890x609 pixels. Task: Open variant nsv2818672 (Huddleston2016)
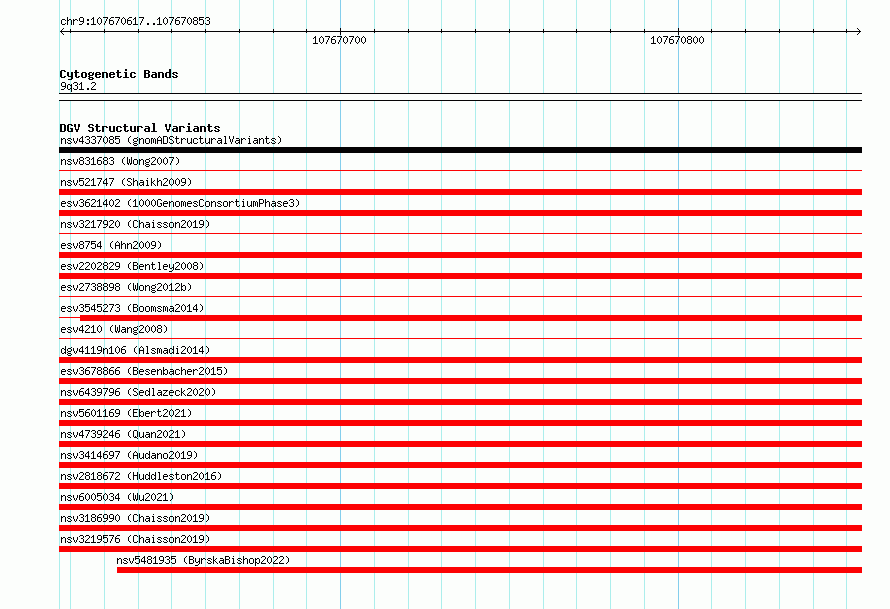[141, 476]
